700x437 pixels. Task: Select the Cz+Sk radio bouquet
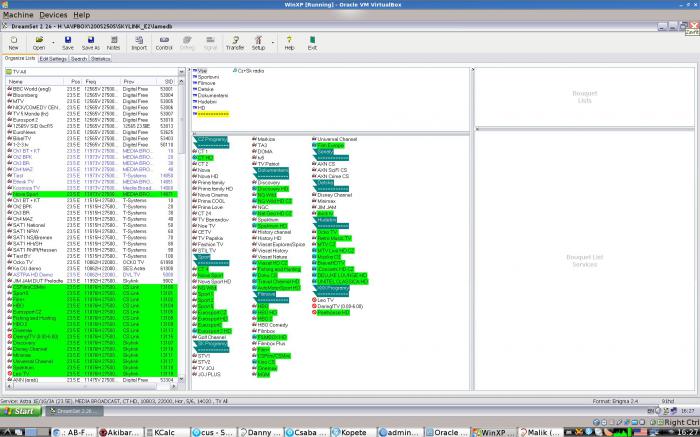pyautogui.click(x=248, y=71)
